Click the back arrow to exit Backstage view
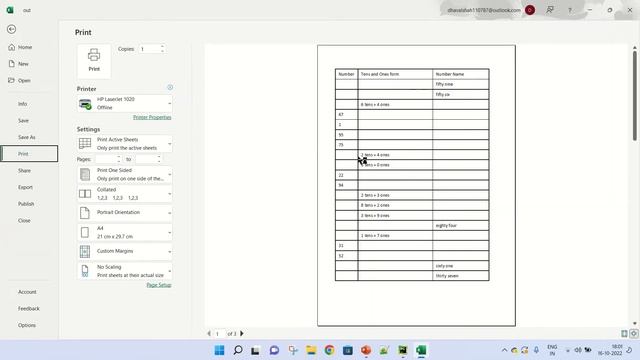The image size is (640, 360). tap(11, 29)
